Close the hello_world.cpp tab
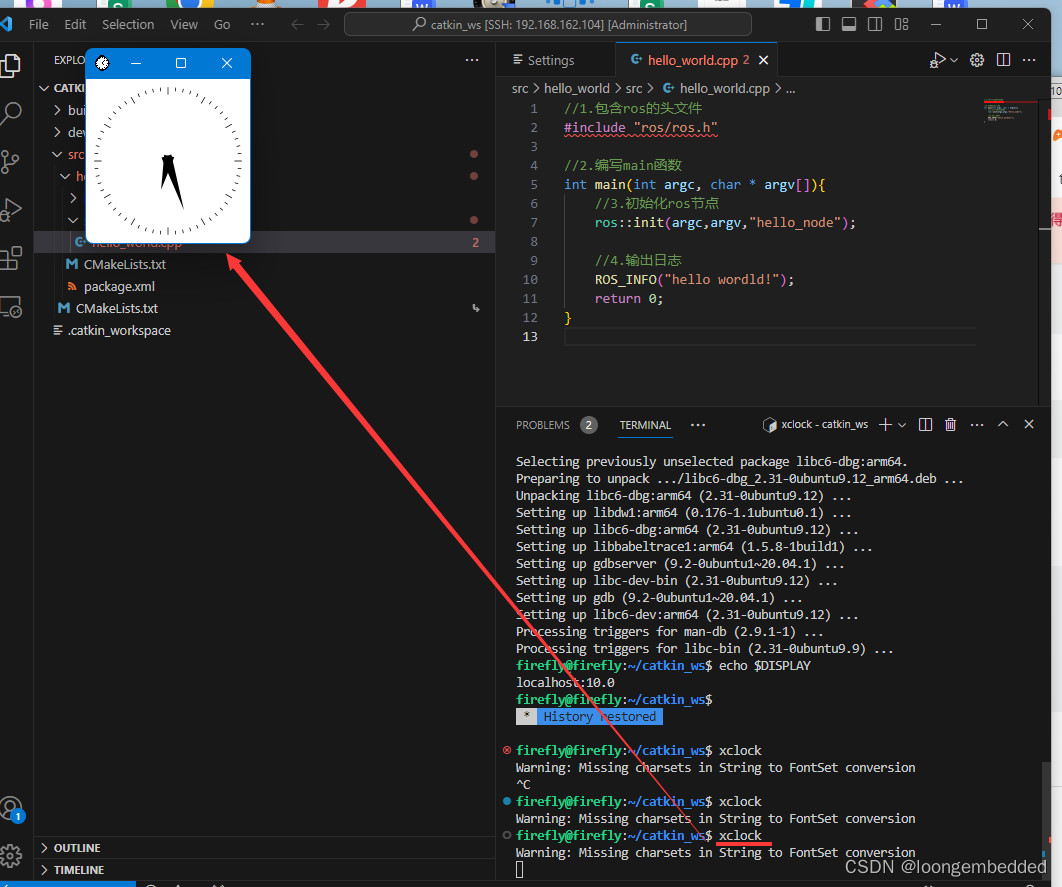1062x887 pixels. click(x=763, y=60)
